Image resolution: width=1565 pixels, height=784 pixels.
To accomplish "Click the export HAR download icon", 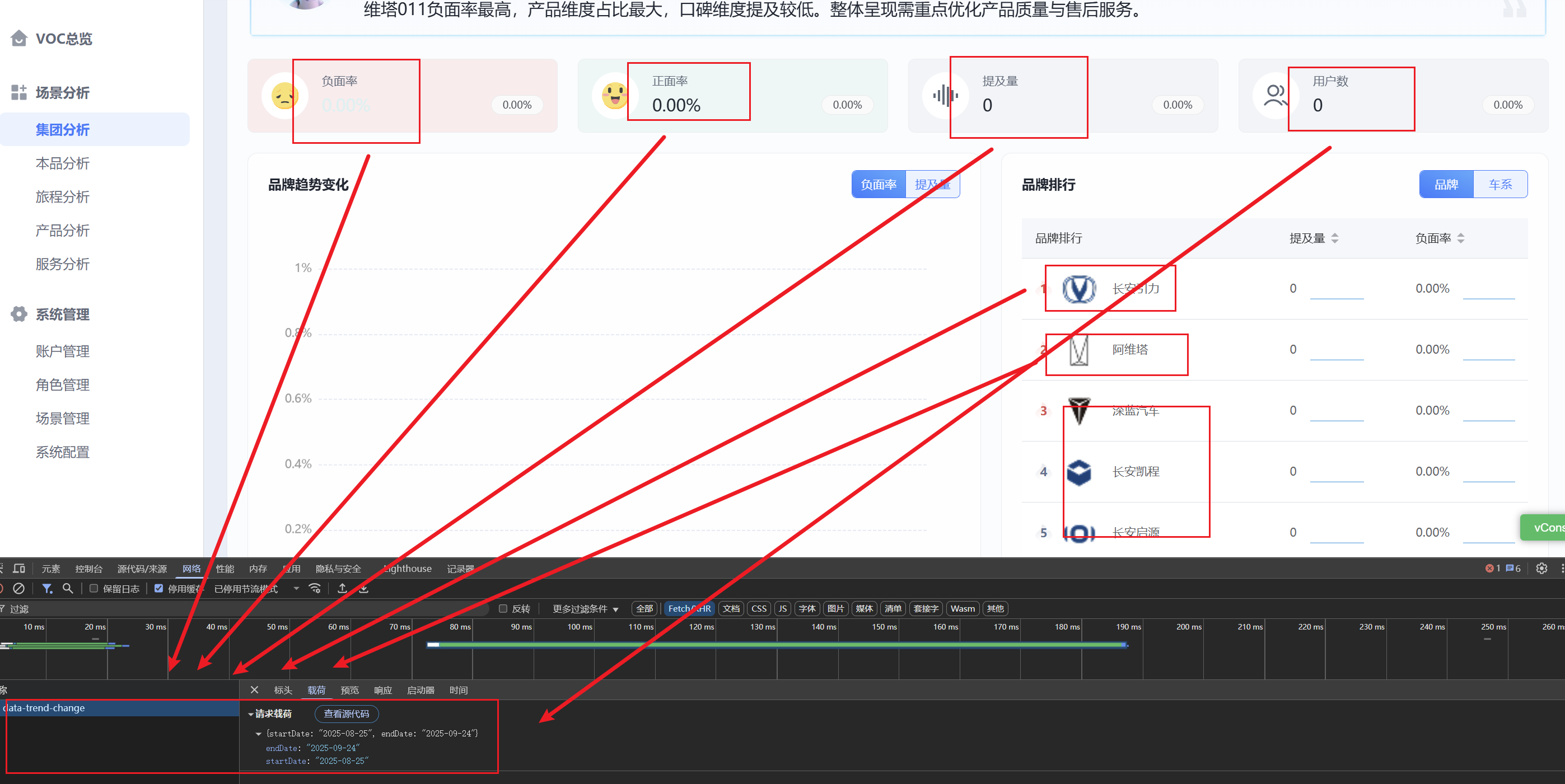I will coord(363,589).
